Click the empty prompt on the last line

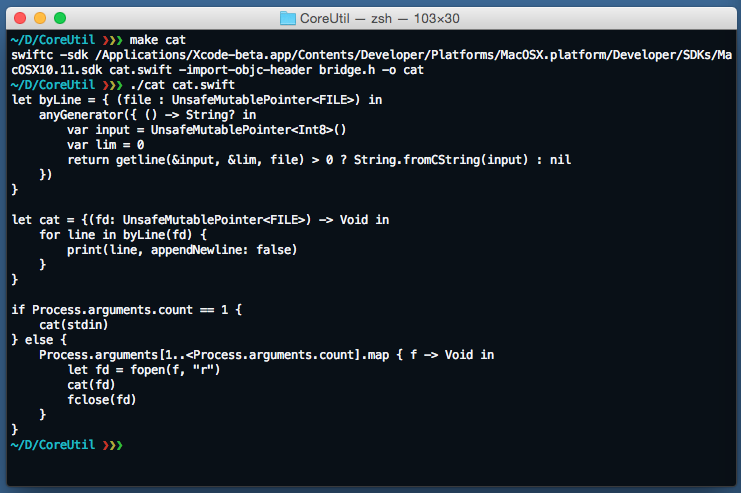[67, 445]
